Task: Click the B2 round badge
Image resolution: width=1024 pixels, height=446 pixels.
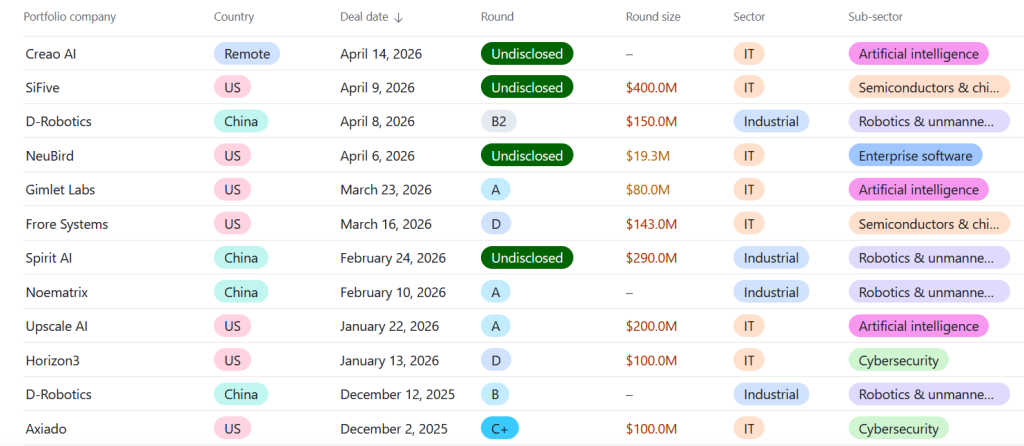Action: point(498,122)
